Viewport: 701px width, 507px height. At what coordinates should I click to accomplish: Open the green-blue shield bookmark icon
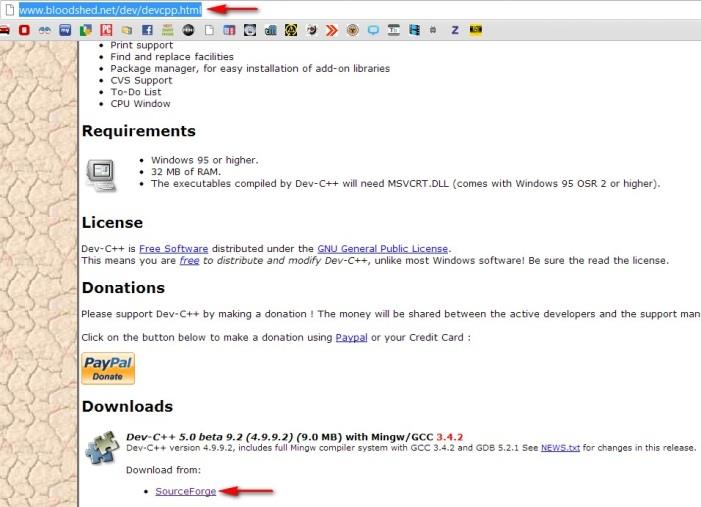tap(86, 30)
